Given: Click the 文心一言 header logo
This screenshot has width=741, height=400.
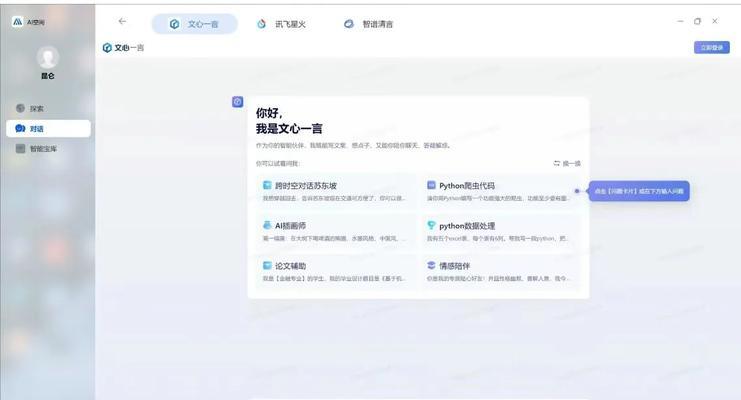Looking at the screenshot, I should 123,48.
